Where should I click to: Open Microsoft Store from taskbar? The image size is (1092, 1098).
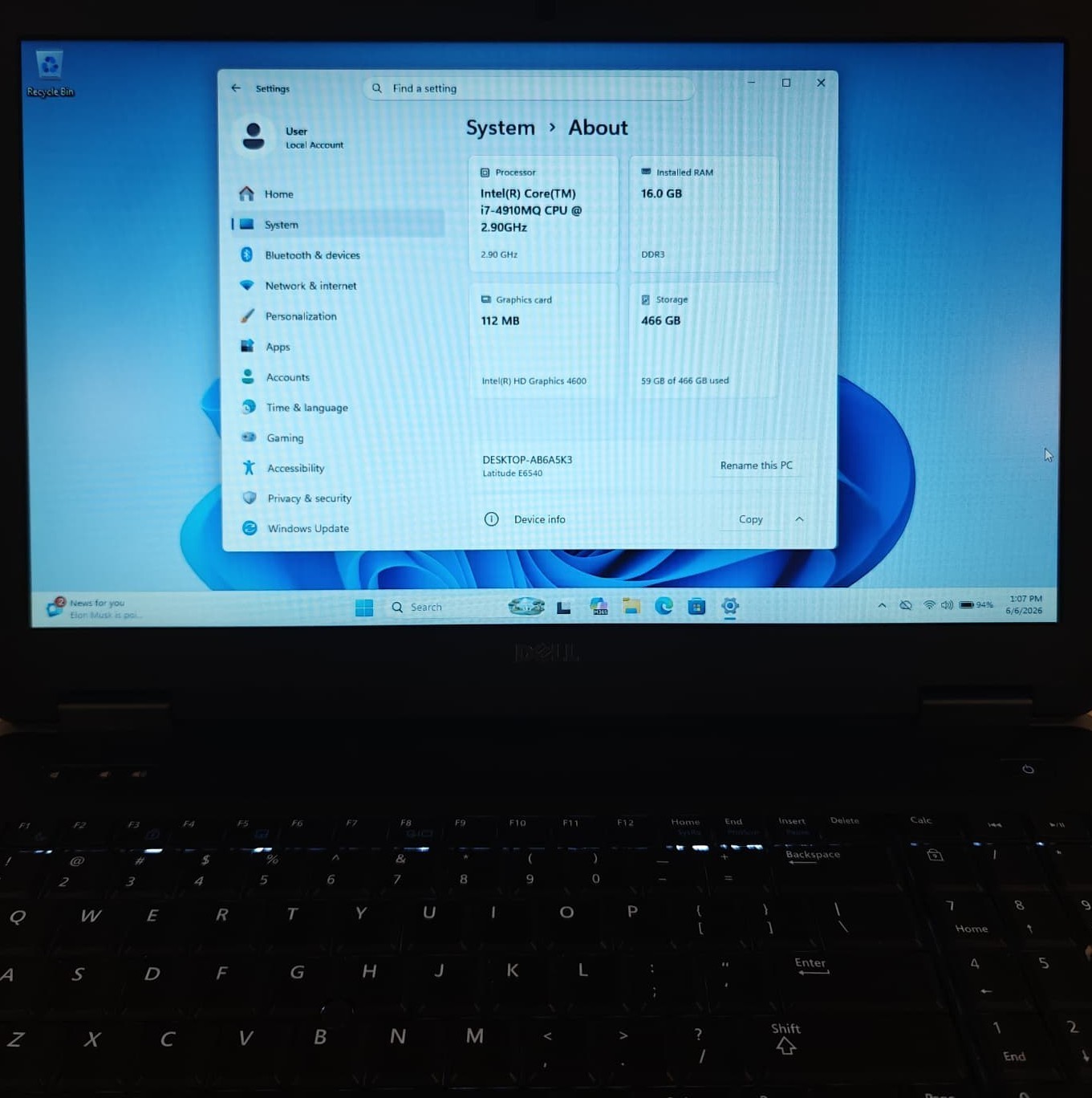(x=696, y=607)
